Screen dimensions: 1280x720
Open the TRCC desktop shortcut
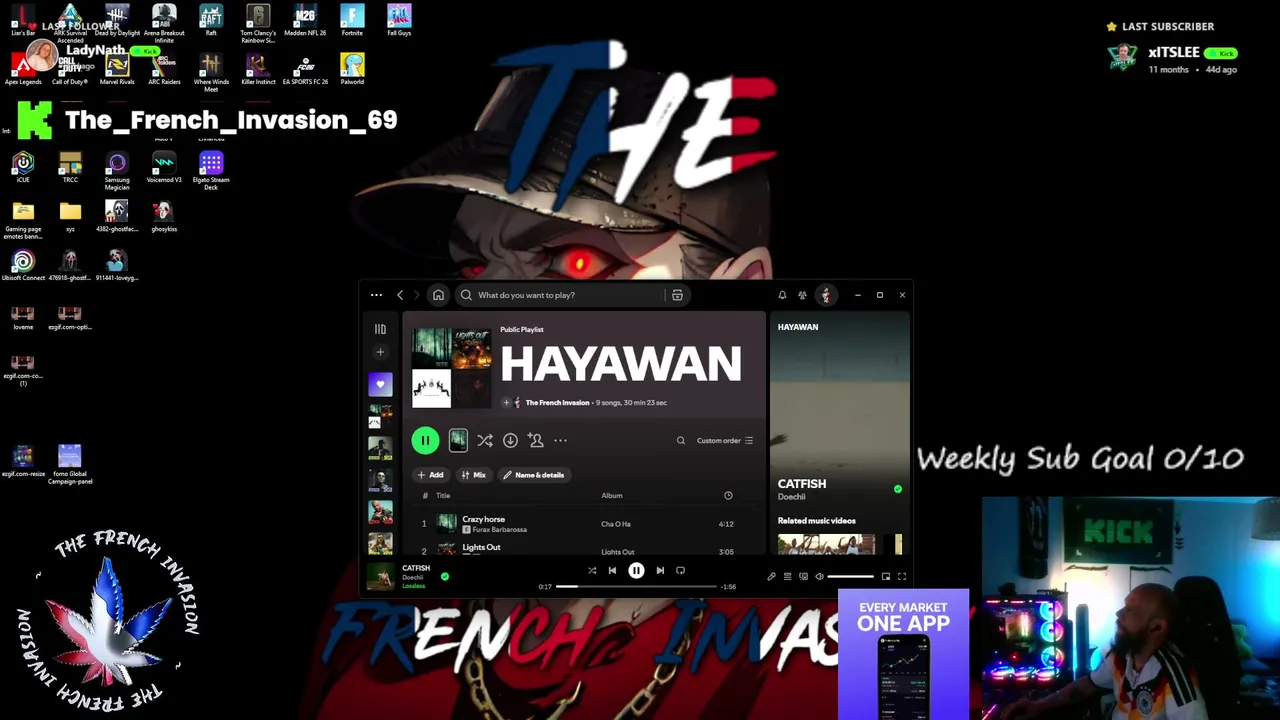pos(70,166)
